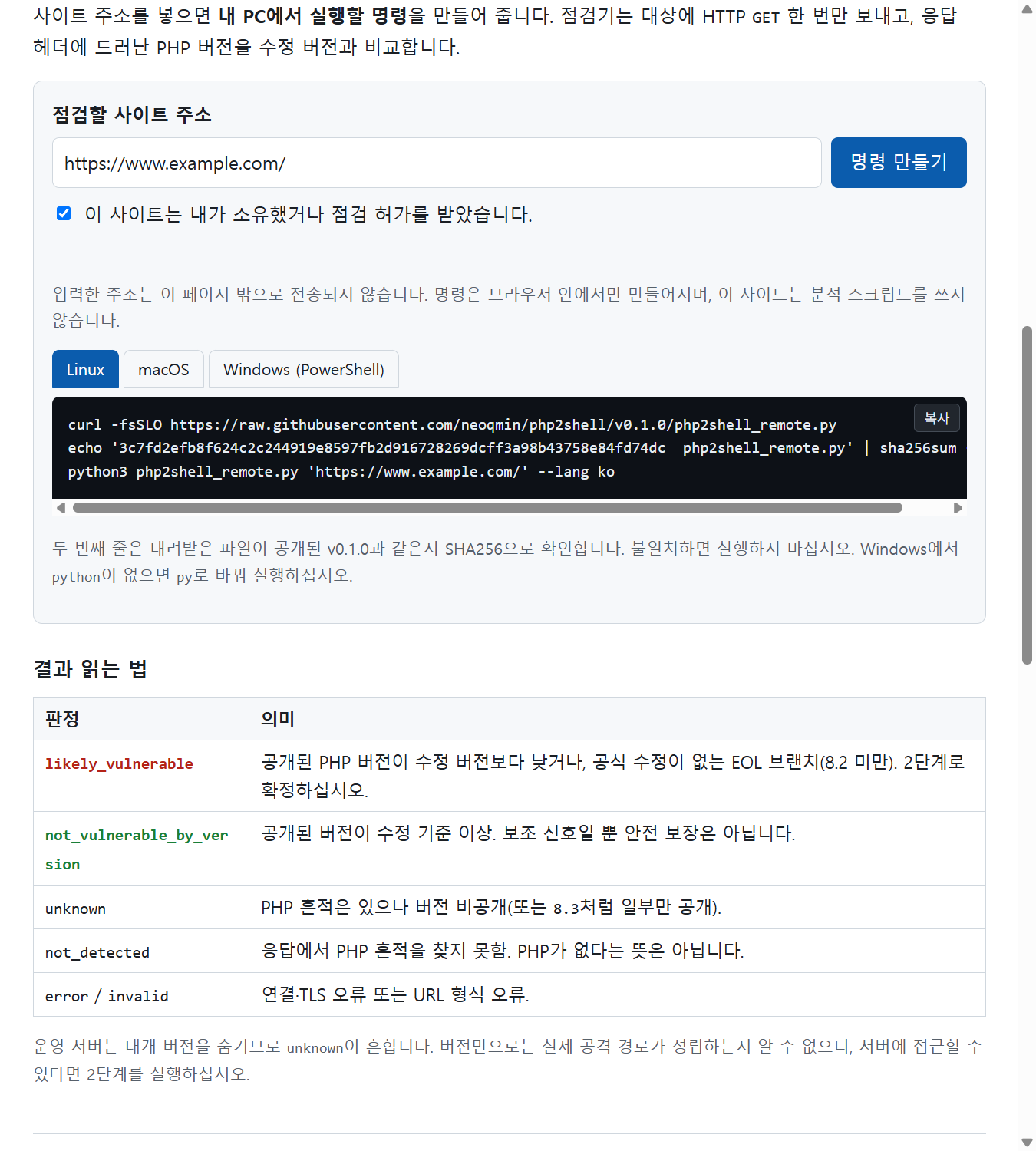Viewport: 1036px width, 1151px height.
Task: Click the 결과 읽는 법 heading
Action: tap(90, 669)
